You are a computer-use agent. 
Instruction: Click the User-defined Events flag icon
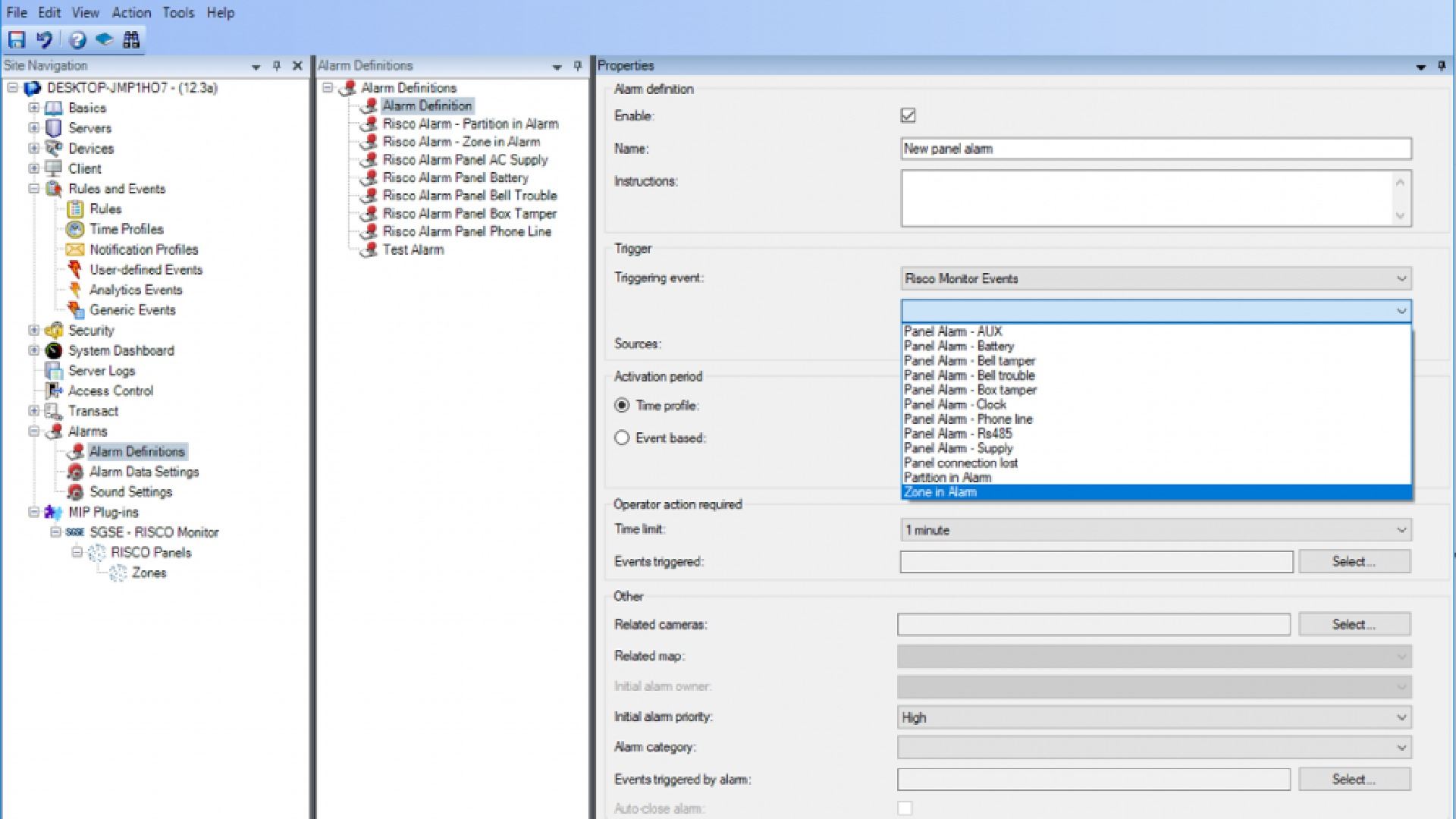(75, 269)
